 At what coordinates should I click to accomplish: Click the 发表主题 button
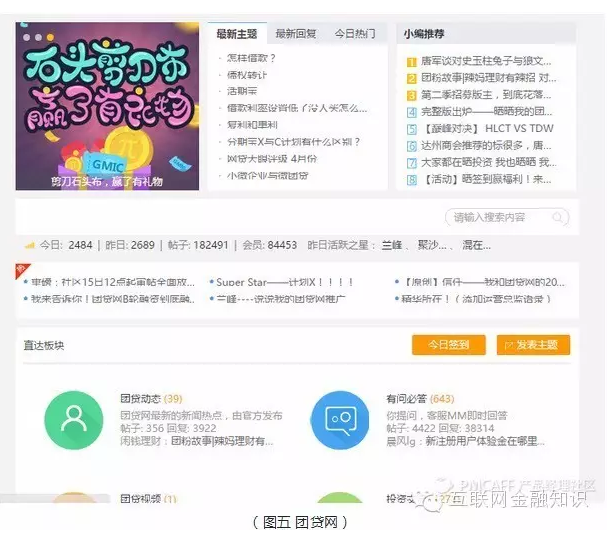tap(533, 345)
